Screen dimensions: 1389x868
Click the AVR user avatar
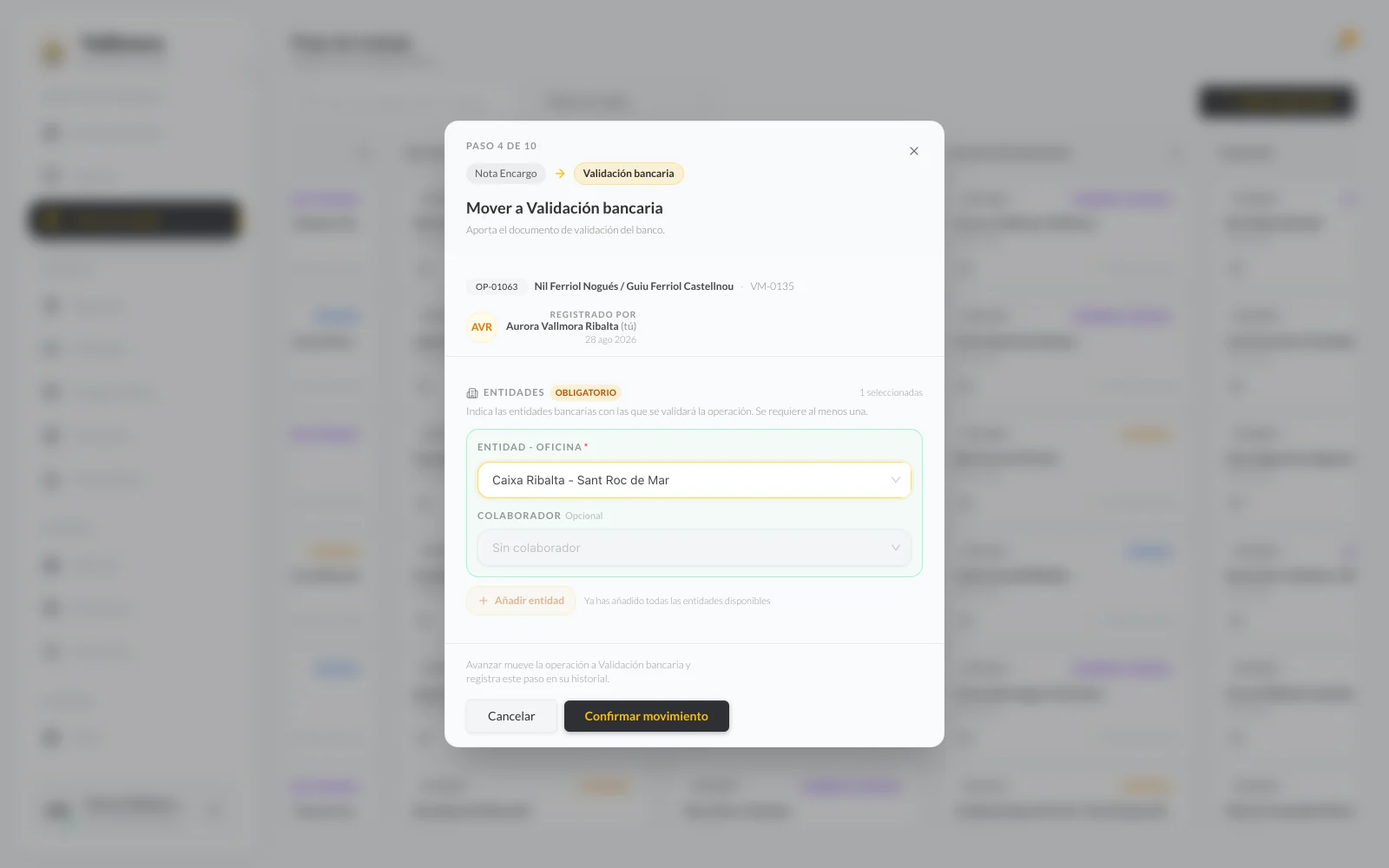(x=482, y=327)
